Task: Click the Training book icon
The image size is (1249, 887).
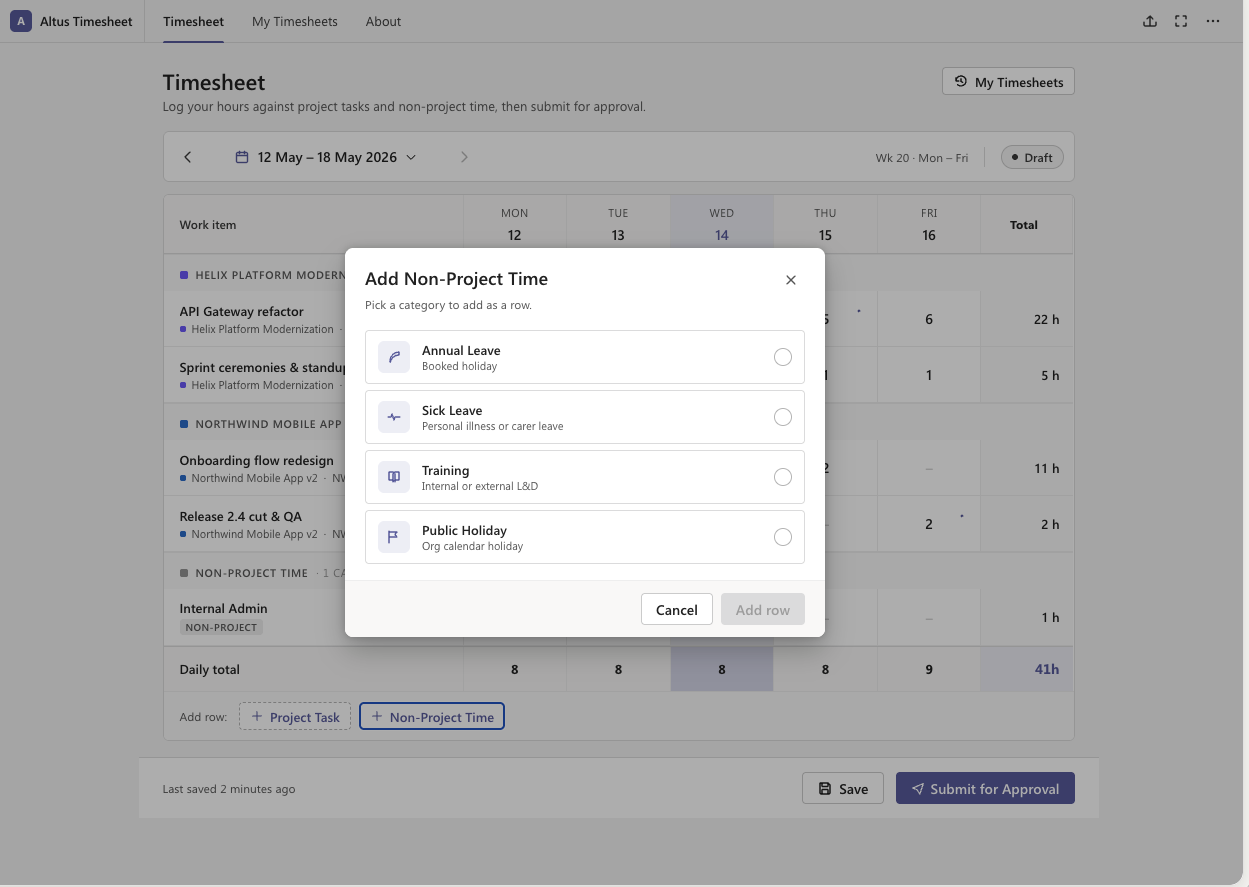Action: point(394,477)
